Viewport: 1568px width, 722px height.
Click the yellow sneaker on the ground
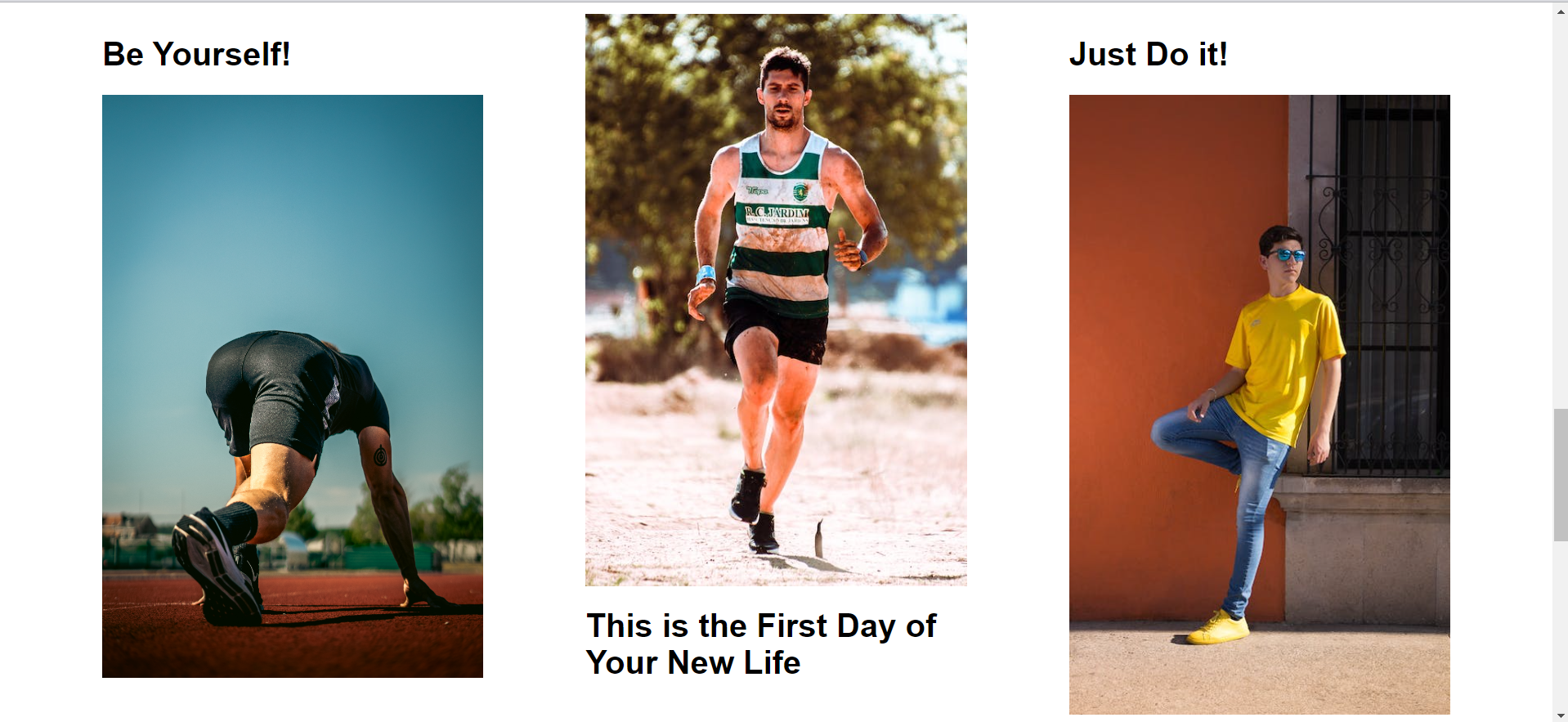pyautogui.click(x=1218, y=628)
